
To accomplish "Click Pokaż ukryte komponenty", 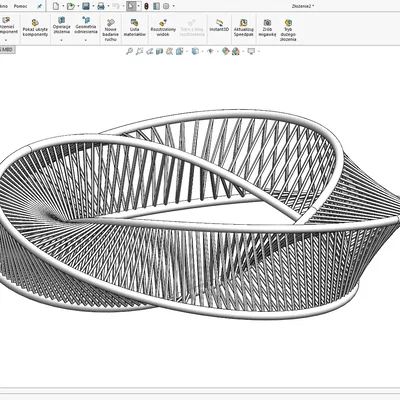I will (35, 28).
